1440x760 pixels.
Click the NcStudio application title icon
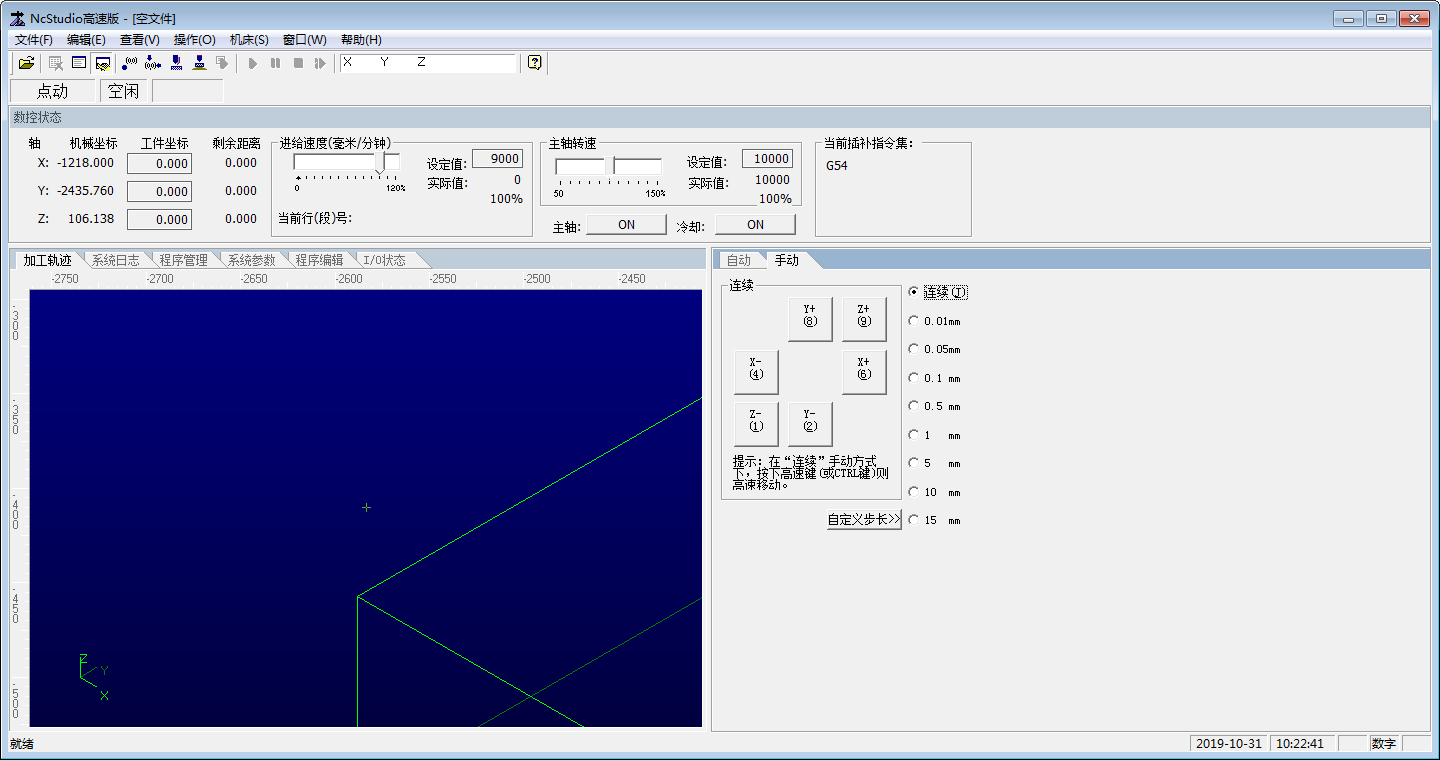[x=18, y=18]
